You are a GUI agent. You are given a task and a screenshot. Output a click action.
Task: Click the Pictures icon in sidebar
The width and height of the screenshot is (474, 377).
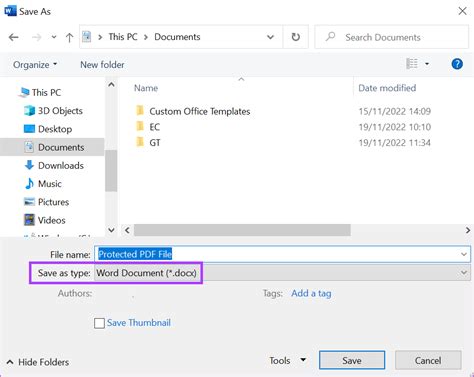coord(29,201)
